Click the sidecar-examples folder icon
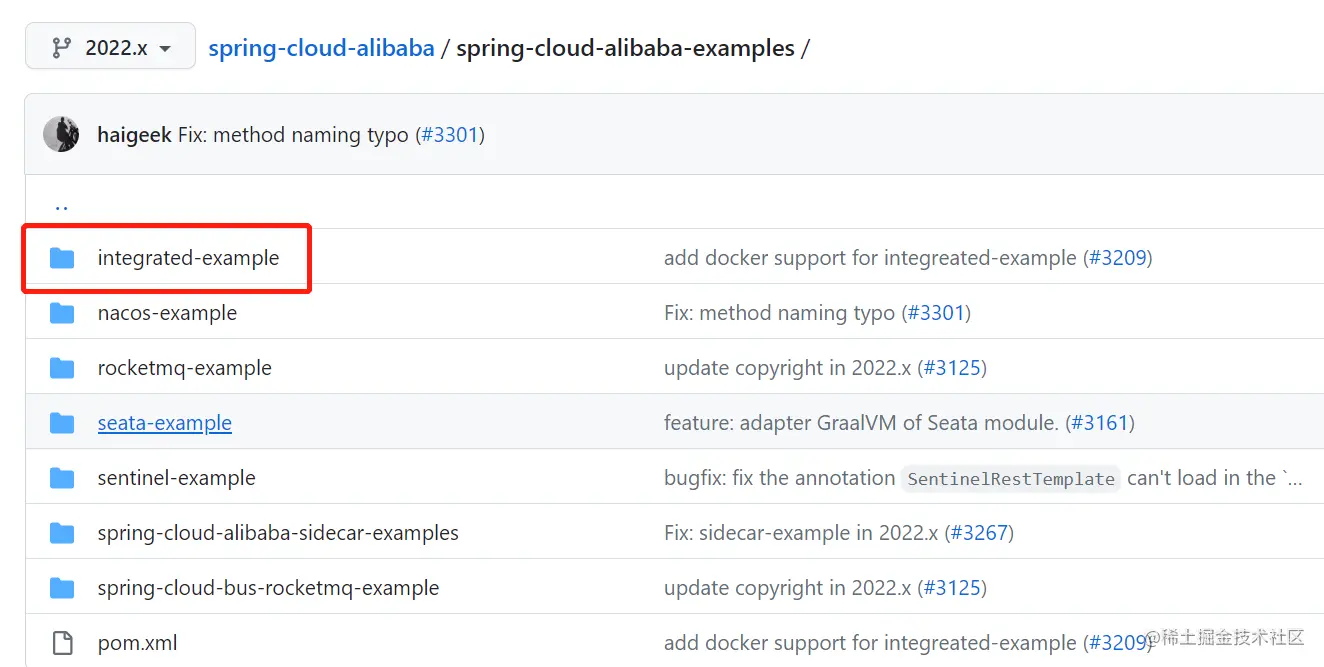The height and width of the screenshot is (667, 1324). tap(62, 533)
